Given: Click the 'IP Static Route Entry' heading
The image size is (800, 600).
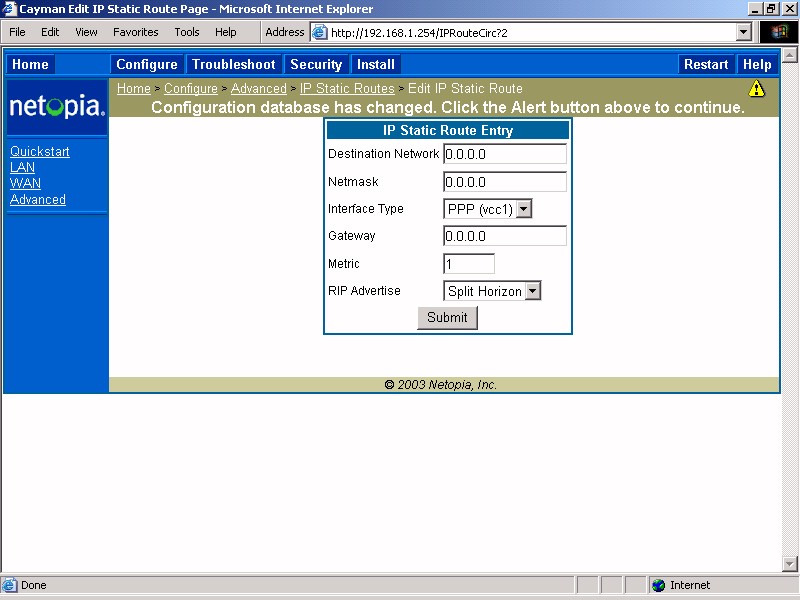Looking at the screenshot, I should pos(448,131).
